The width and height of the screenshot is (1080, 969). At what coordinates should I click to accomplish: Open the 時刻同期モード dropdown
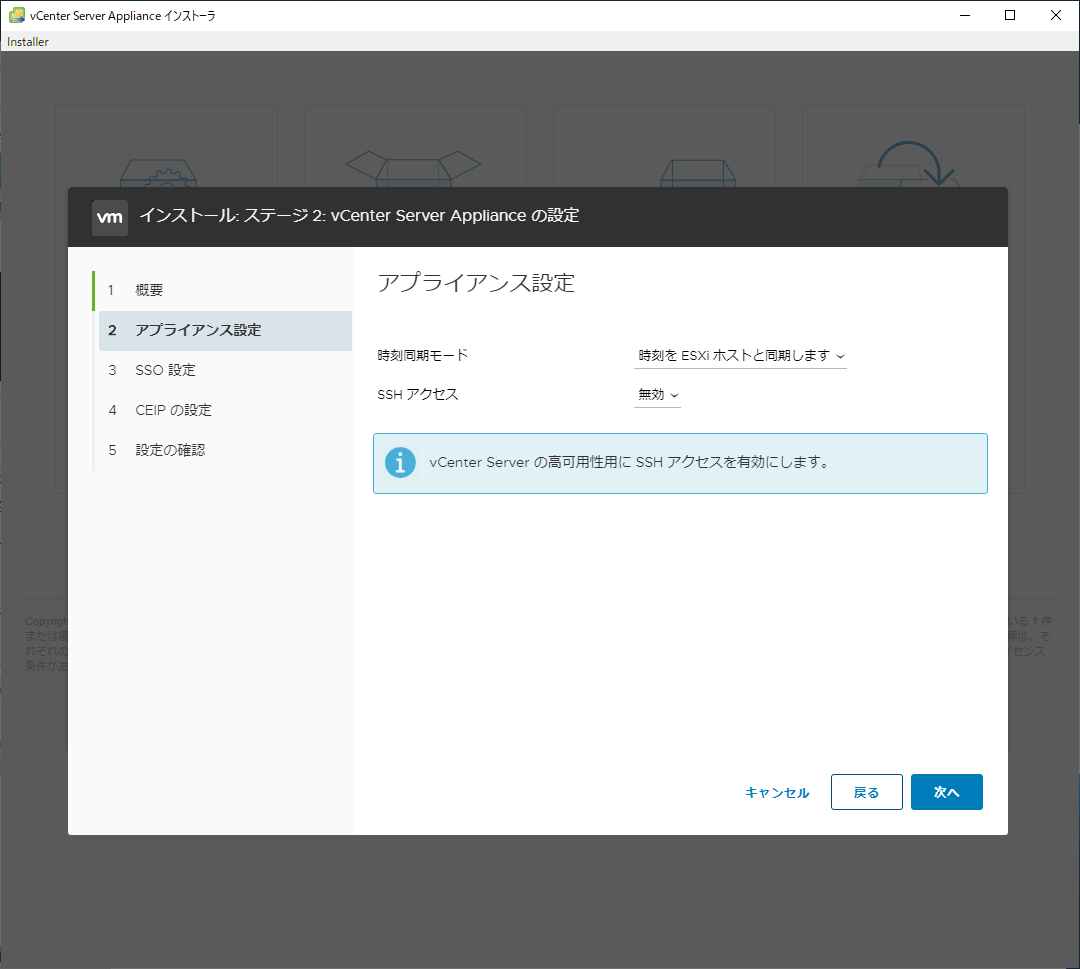pos(740,355)
